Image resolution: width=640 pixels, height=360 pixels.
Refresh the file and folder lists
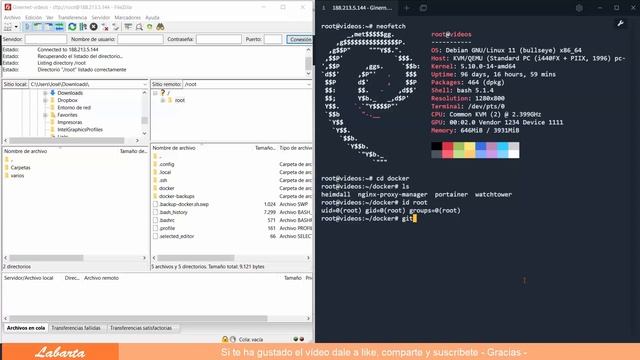click(72, 27)
